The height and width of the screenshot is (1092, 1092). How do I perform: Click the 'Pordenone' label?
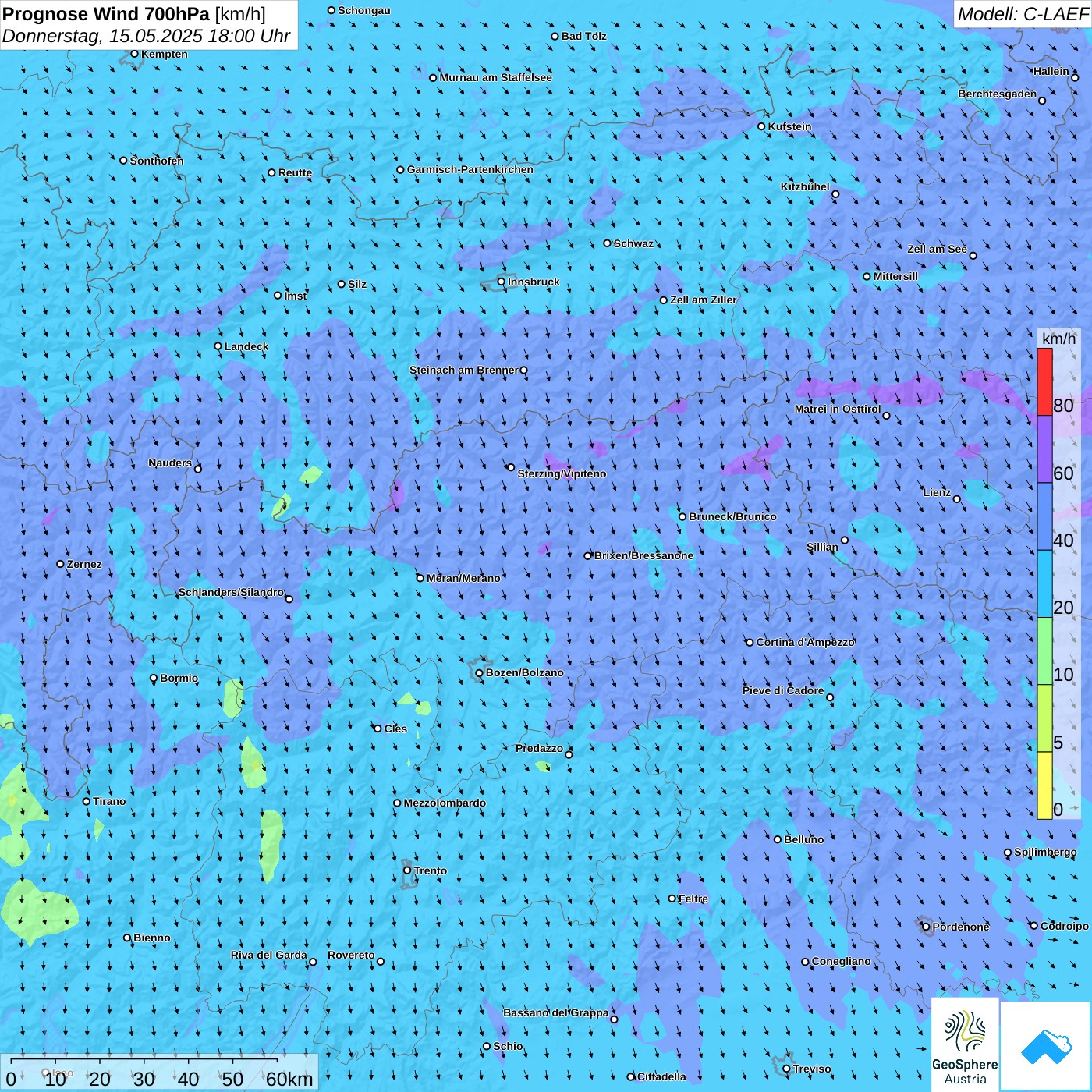961,927
